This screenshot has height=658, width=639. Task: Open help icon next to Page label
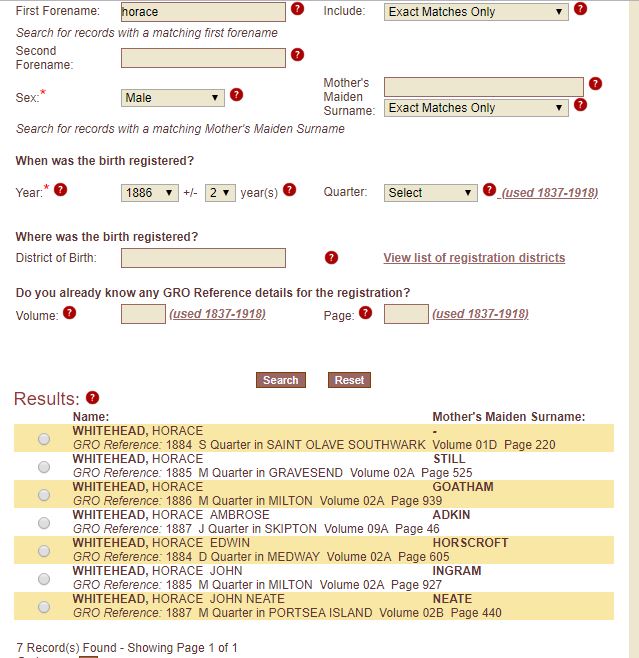click(x=365, y=313)
